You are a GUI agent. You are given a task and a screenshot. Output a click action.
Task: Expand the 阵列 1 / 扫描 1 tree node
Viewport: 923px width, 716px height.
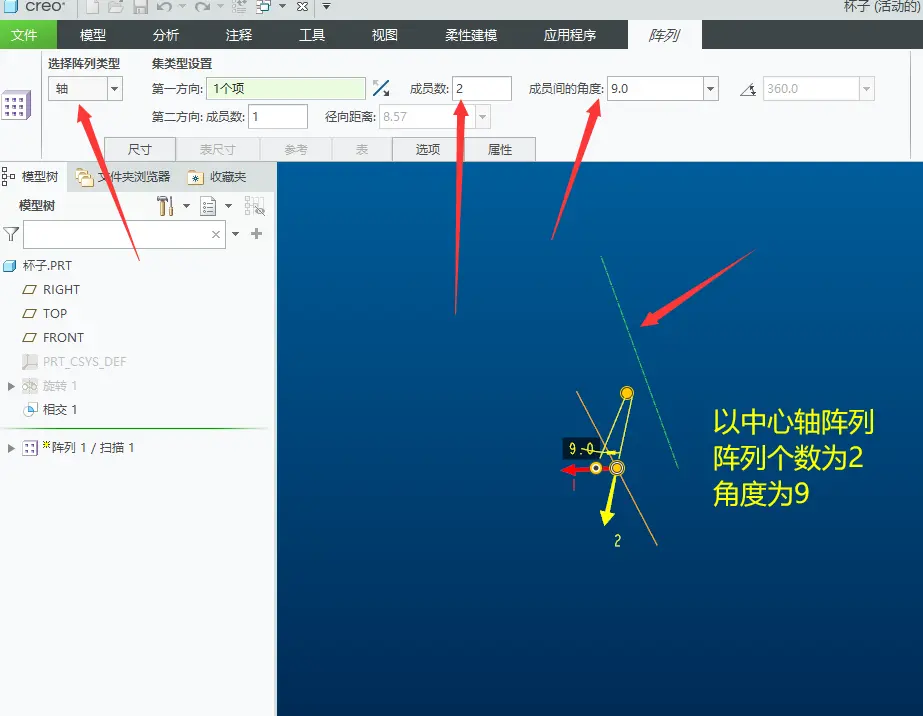(x=11, y=448)
